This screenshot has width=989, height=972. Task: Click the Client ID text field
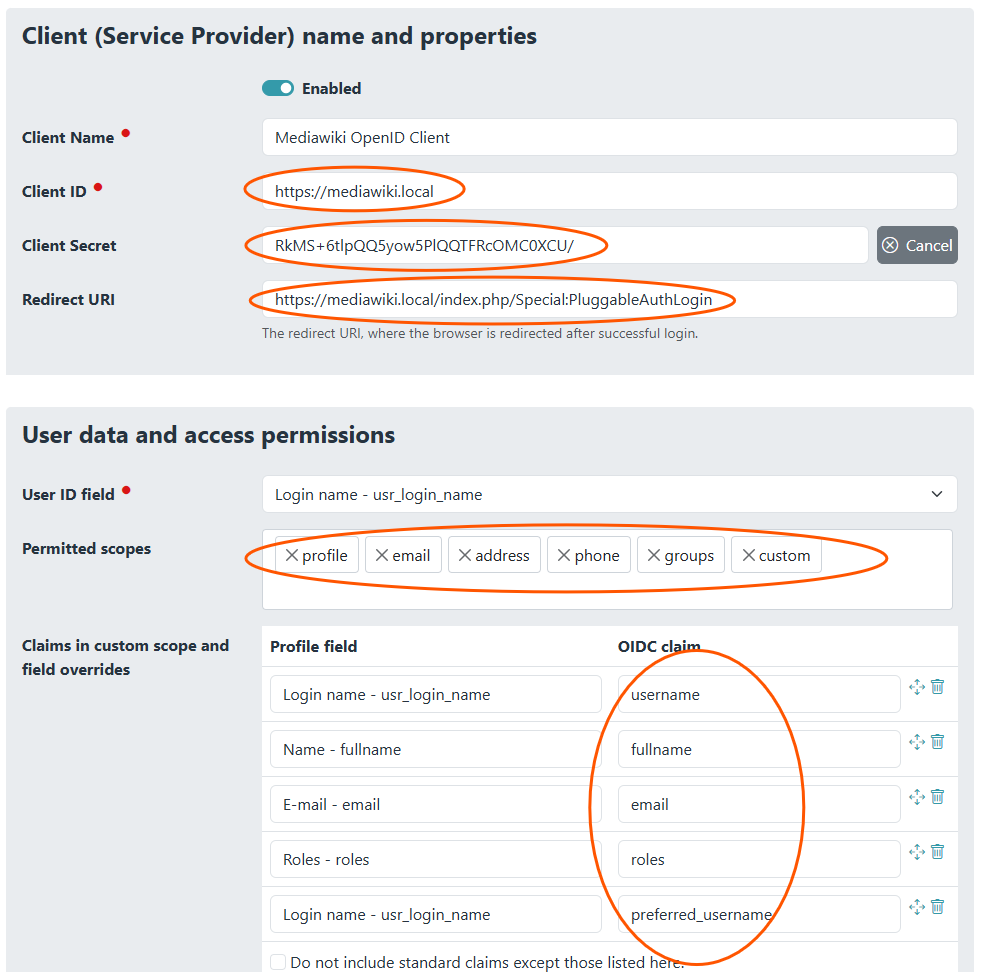pyautogui.click(x=609, y=191)
